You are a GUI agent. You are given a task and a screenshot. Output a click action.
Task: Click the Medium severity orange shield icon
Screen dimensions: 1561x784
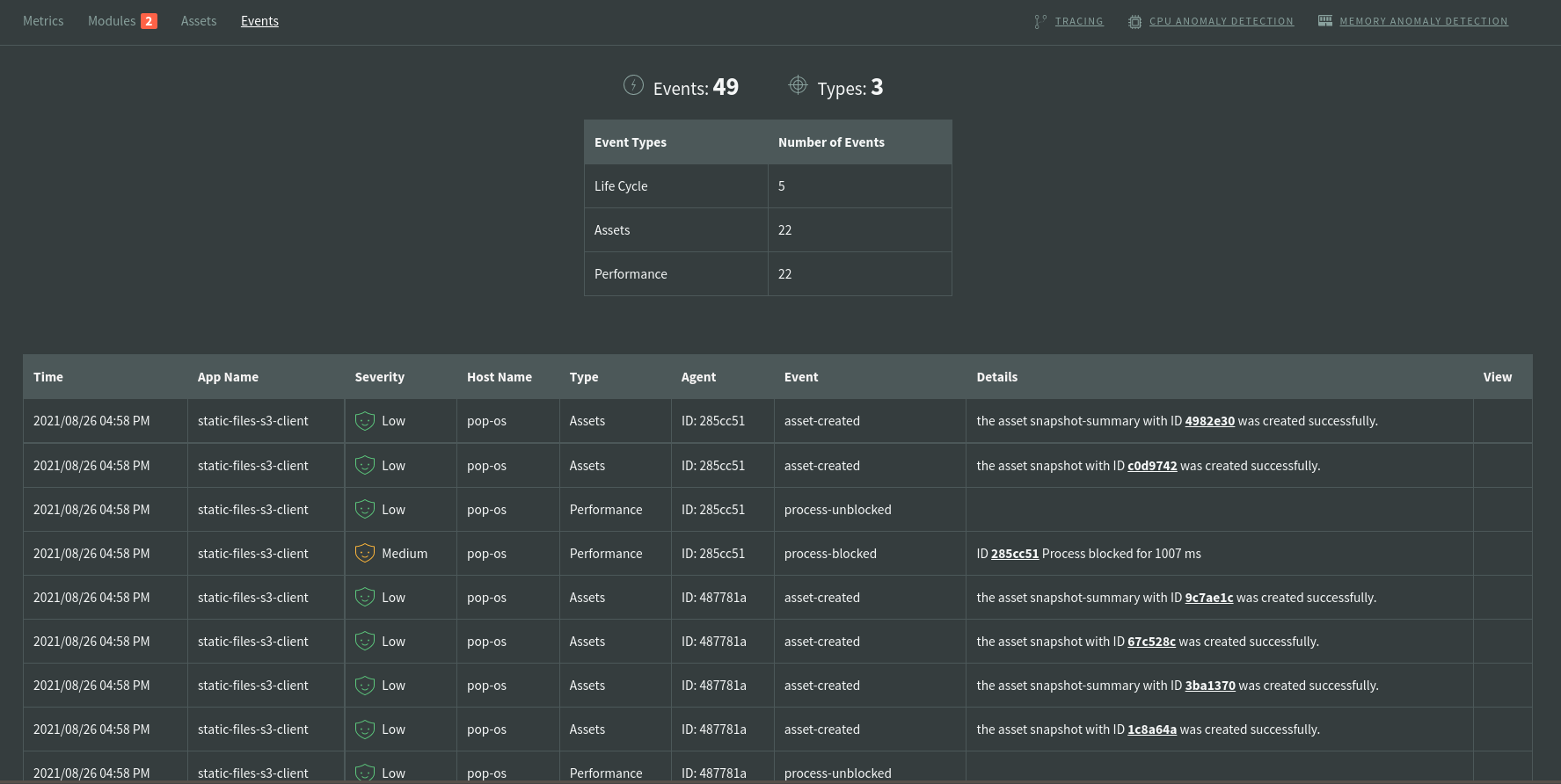click(x=365, y=553)
